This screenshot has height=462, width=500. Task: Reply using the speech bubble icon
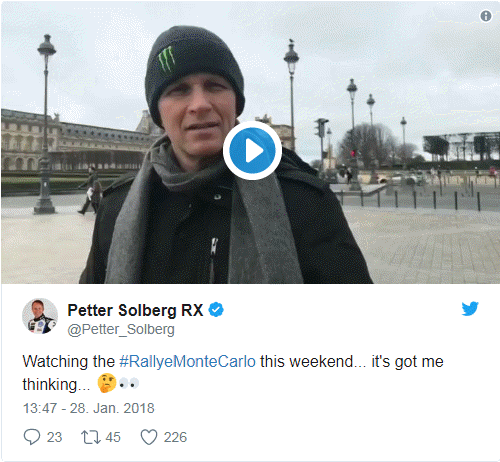(32, 437)
